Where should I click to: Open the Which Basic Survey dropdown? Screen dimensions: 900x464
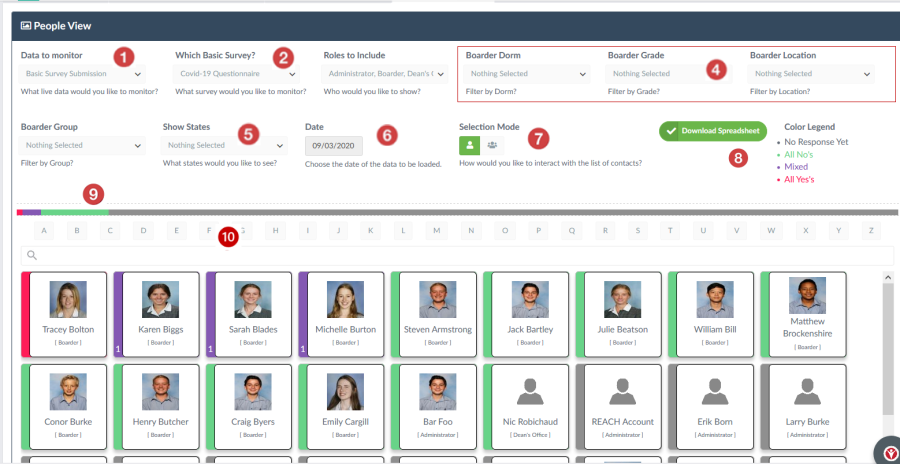click(x=236, y=74)
